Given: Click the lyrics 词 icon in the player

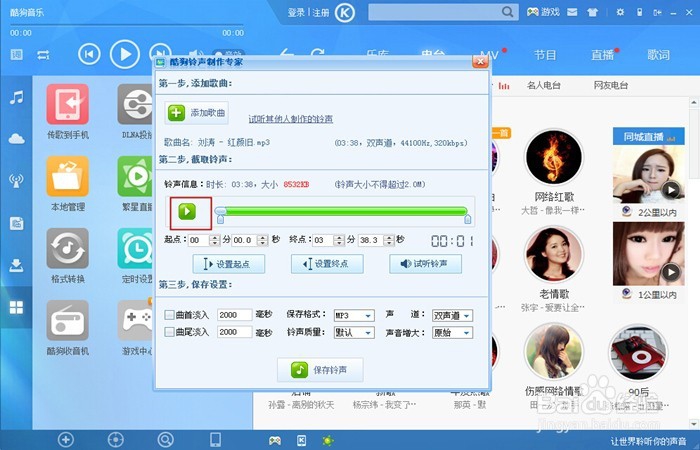Looking at the screenshot, I should pos(17,55).
